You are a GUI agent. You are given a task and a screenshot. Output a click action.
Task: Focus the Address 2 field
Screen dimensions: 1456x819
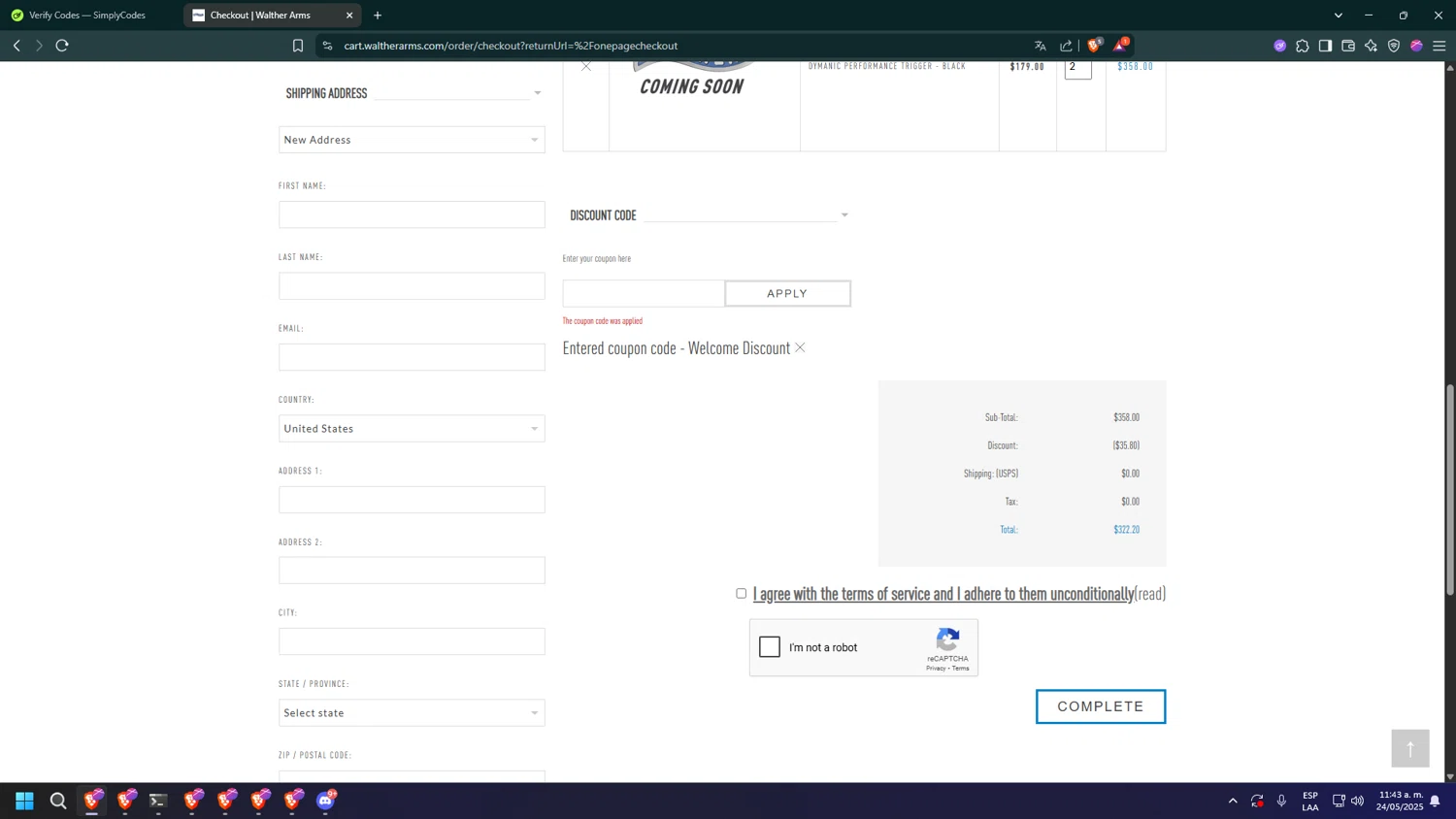click(412, 571)
